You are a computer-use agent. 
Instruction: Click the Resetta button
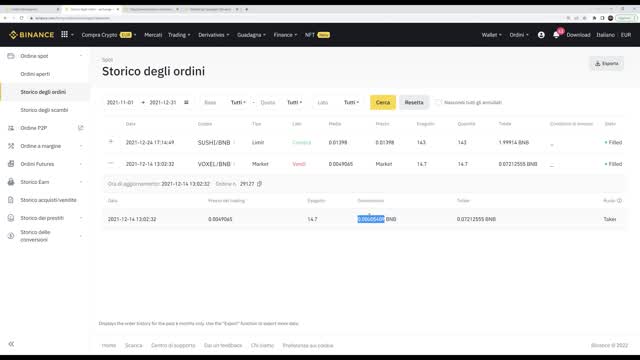[x=414, y=102]
